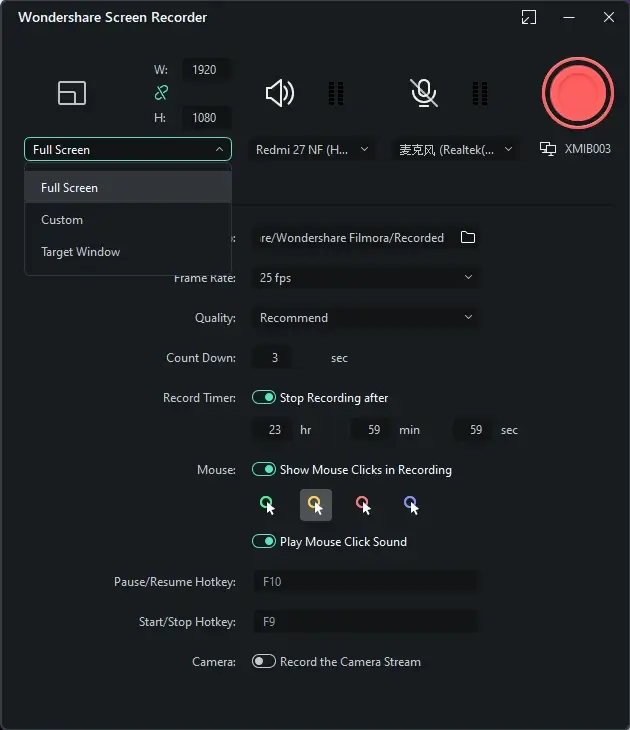Screen dimensions: 630x730
Task: Click the resize window icon in title bar
Action: (528, 17)
